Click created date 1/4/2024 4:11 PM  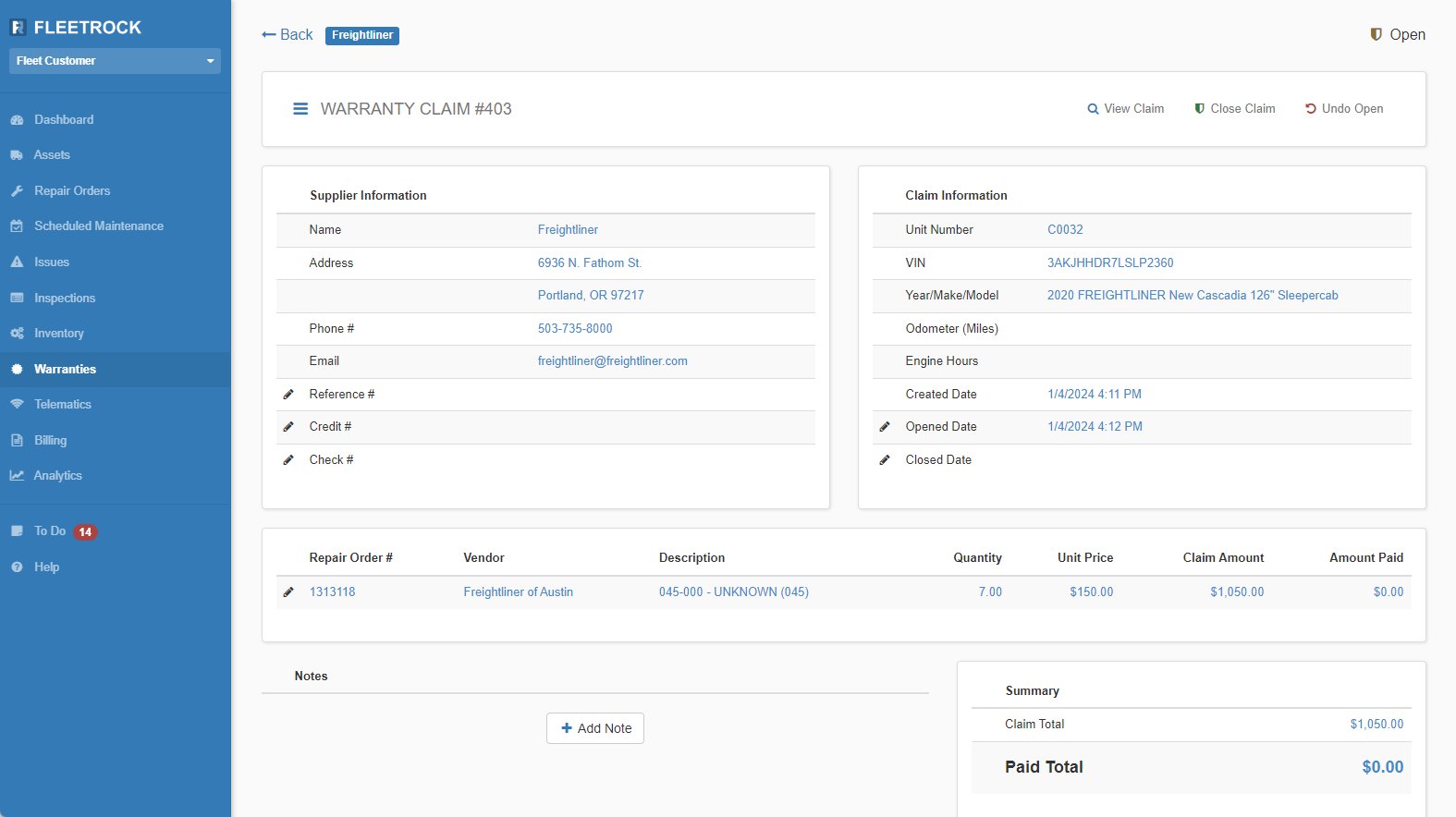point(1095,395)
